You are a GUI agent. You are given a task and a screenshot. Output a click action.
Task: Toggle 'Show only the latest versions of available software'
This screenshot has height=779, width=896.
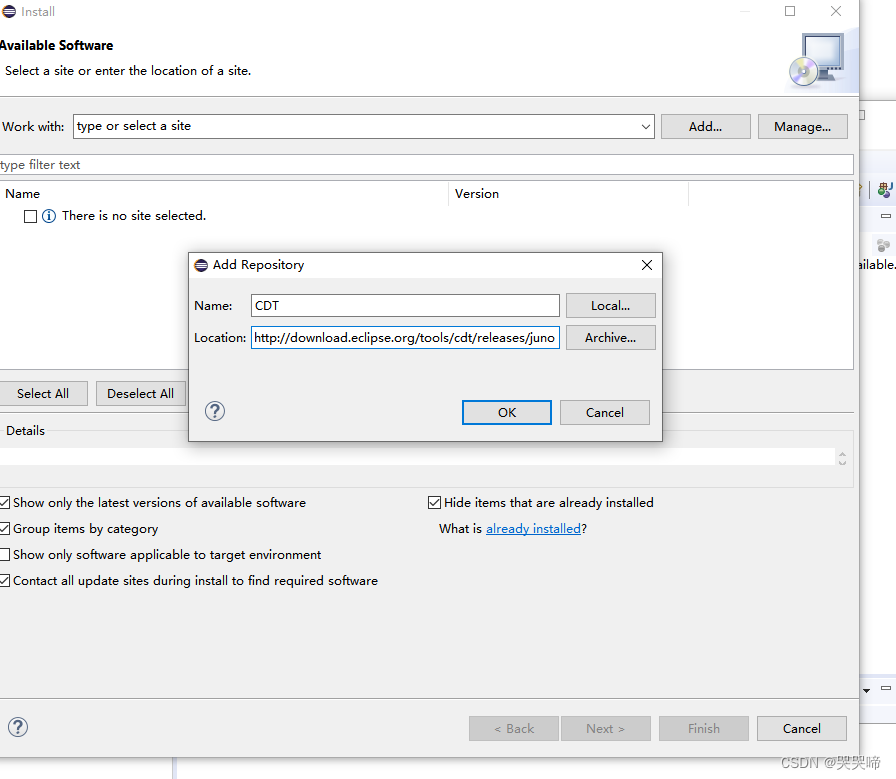(x=5, y=503)
